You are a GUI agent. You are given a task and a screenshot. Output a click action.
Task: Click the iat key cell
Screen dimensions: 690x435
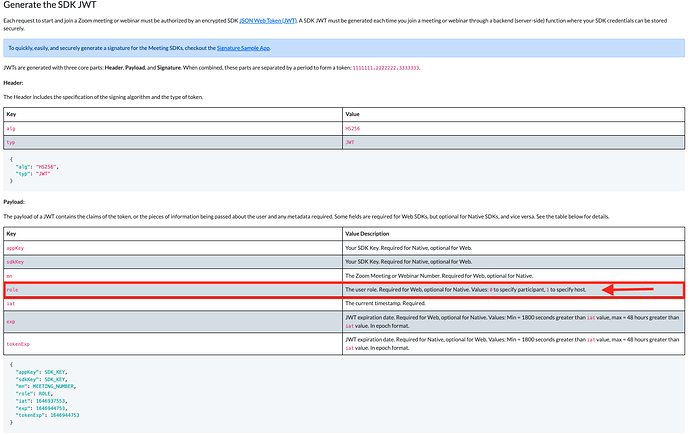click(x=173, y=303)
